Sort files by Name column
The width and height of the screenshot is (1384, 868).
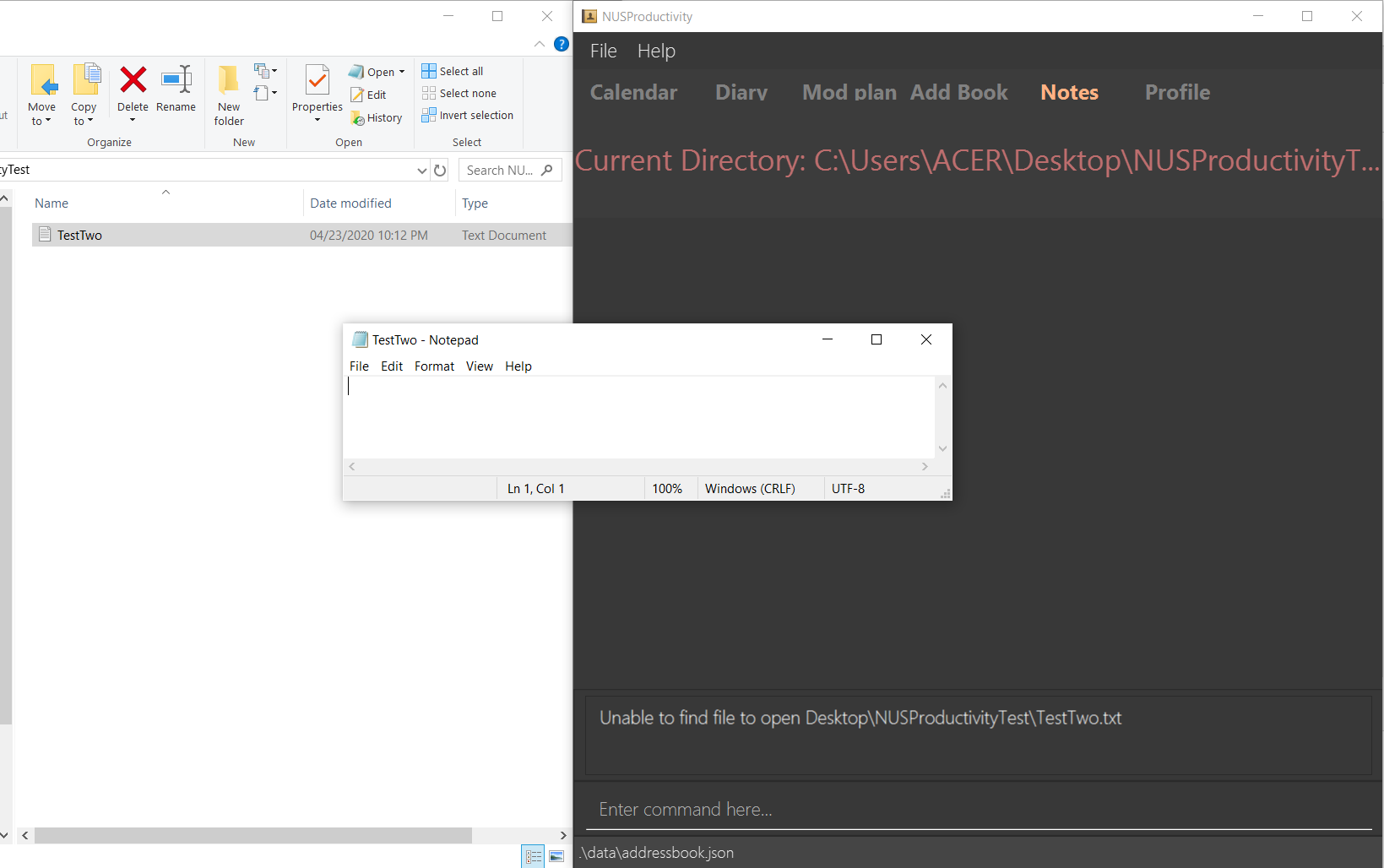coord(52,203)
